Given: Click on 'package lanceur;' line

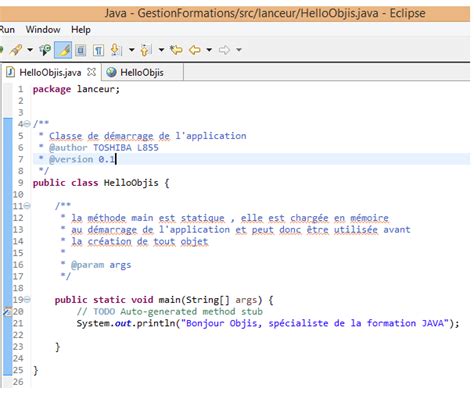Looking at the screenshot, I should tap(76, 89).
